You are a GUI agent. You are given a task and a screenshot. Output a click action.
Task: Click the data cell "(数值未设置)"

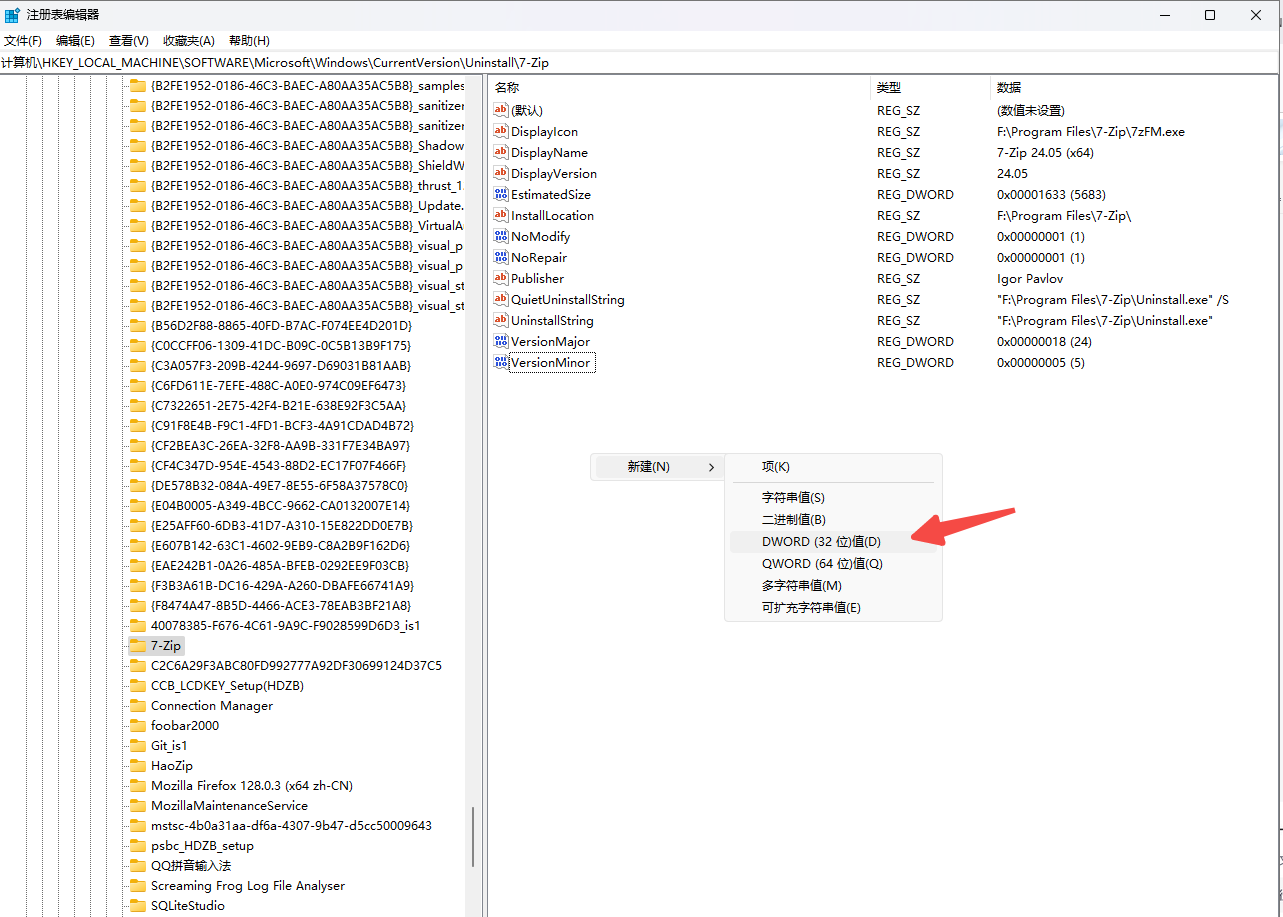(1031, 111)
